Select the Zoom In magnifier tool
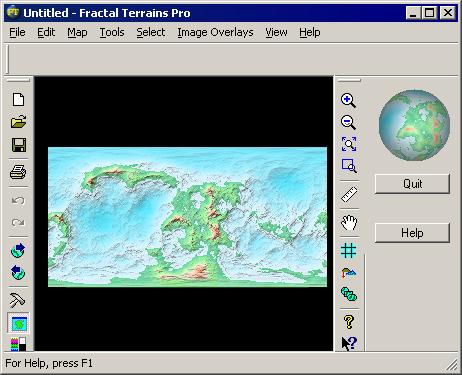 (349, 100)
